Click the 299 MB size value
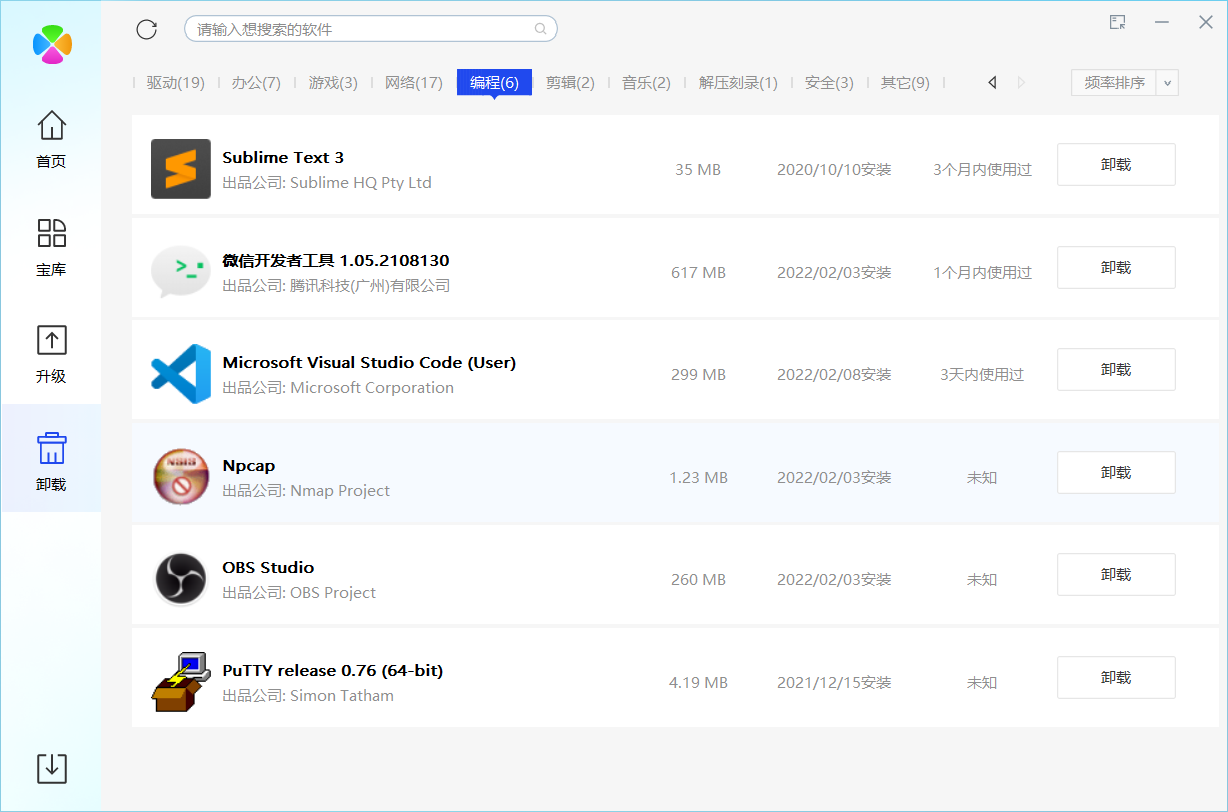Image resolution: width=1228 pixels, height=812 pixels. (698, 375)
